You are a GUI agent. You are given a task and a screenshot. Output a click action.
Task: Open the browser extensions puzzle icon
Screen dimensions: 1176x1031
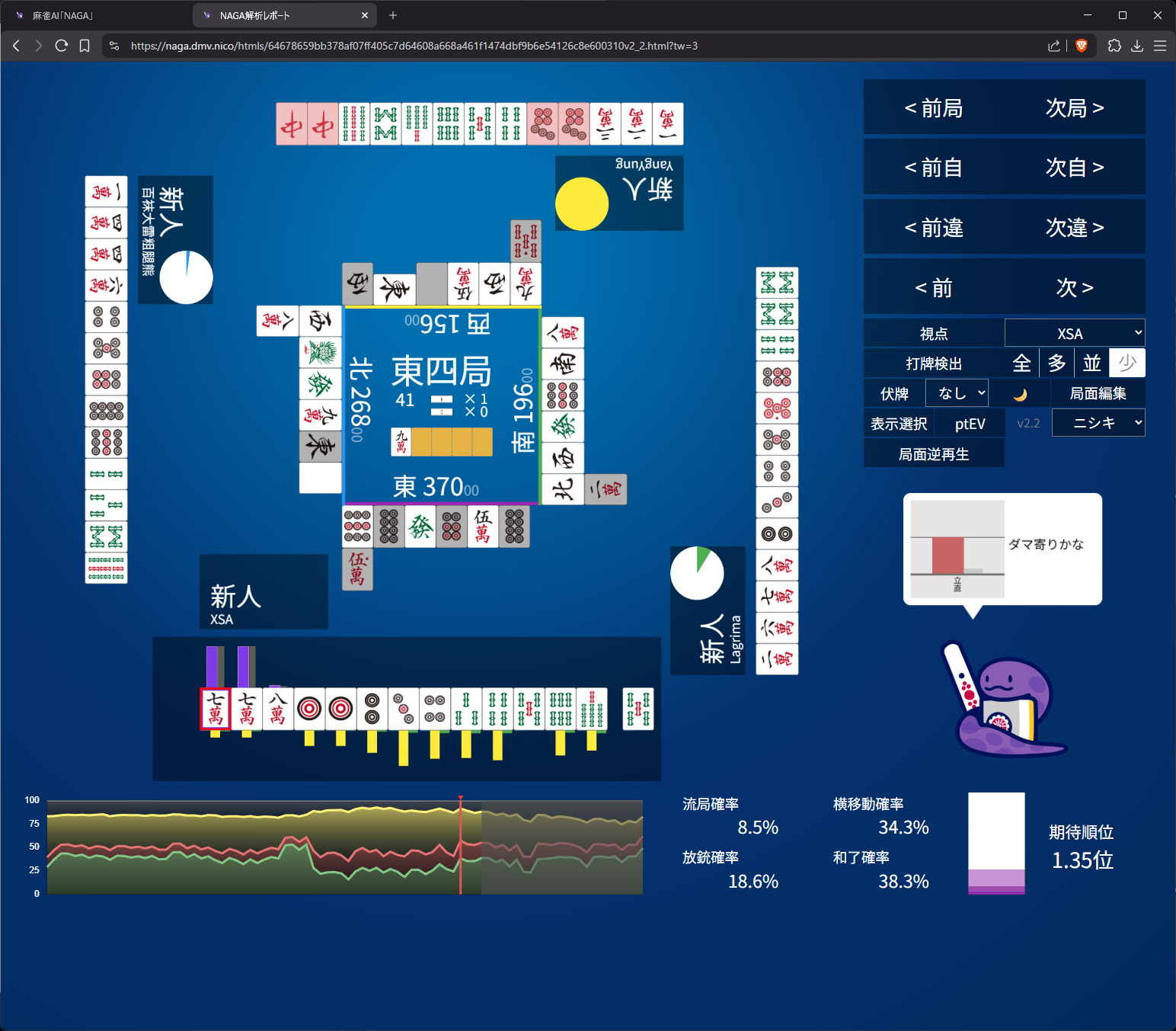(x=1114, y=46)
